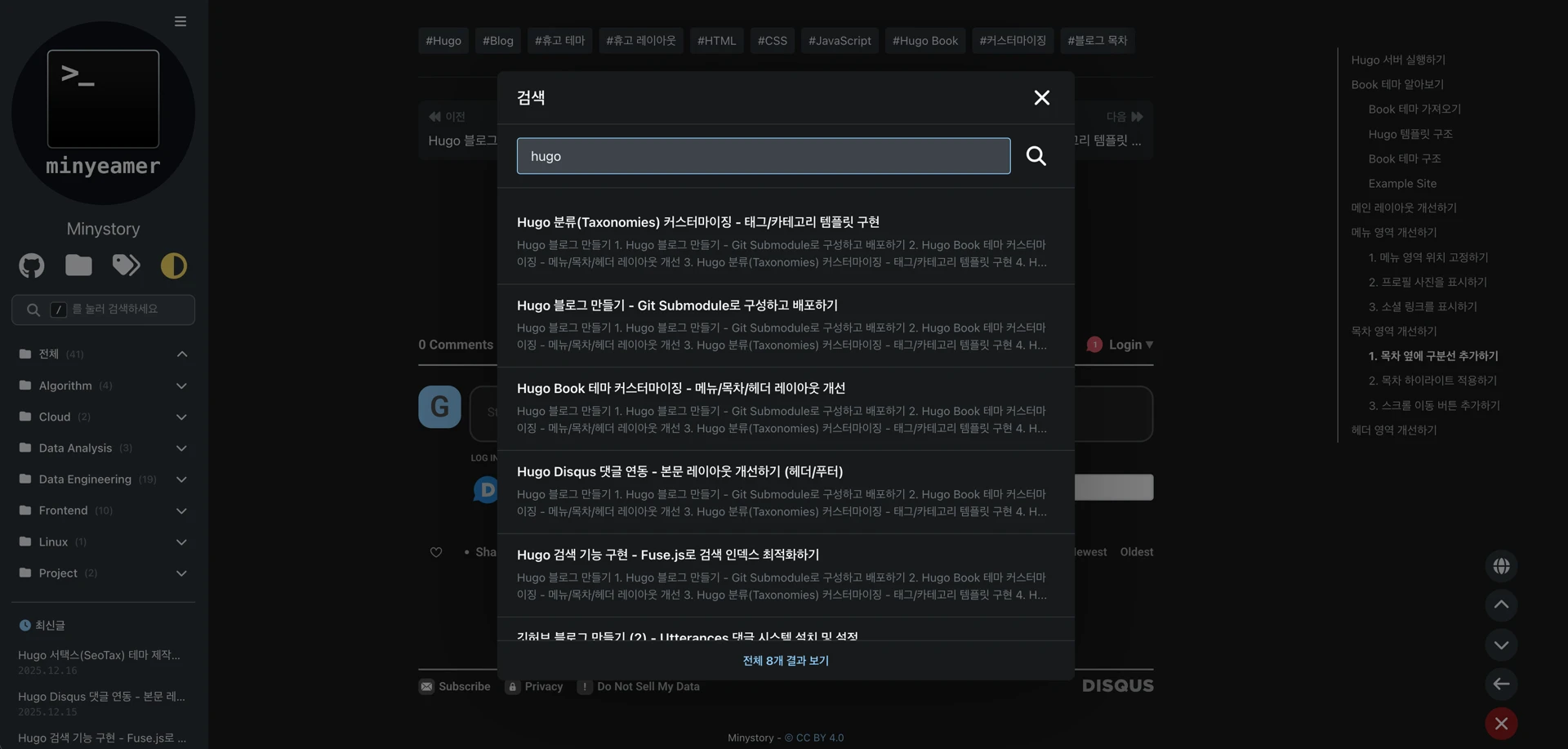Collapse the 전체 category chevron

pyautogui.click(x=182, y=354)
